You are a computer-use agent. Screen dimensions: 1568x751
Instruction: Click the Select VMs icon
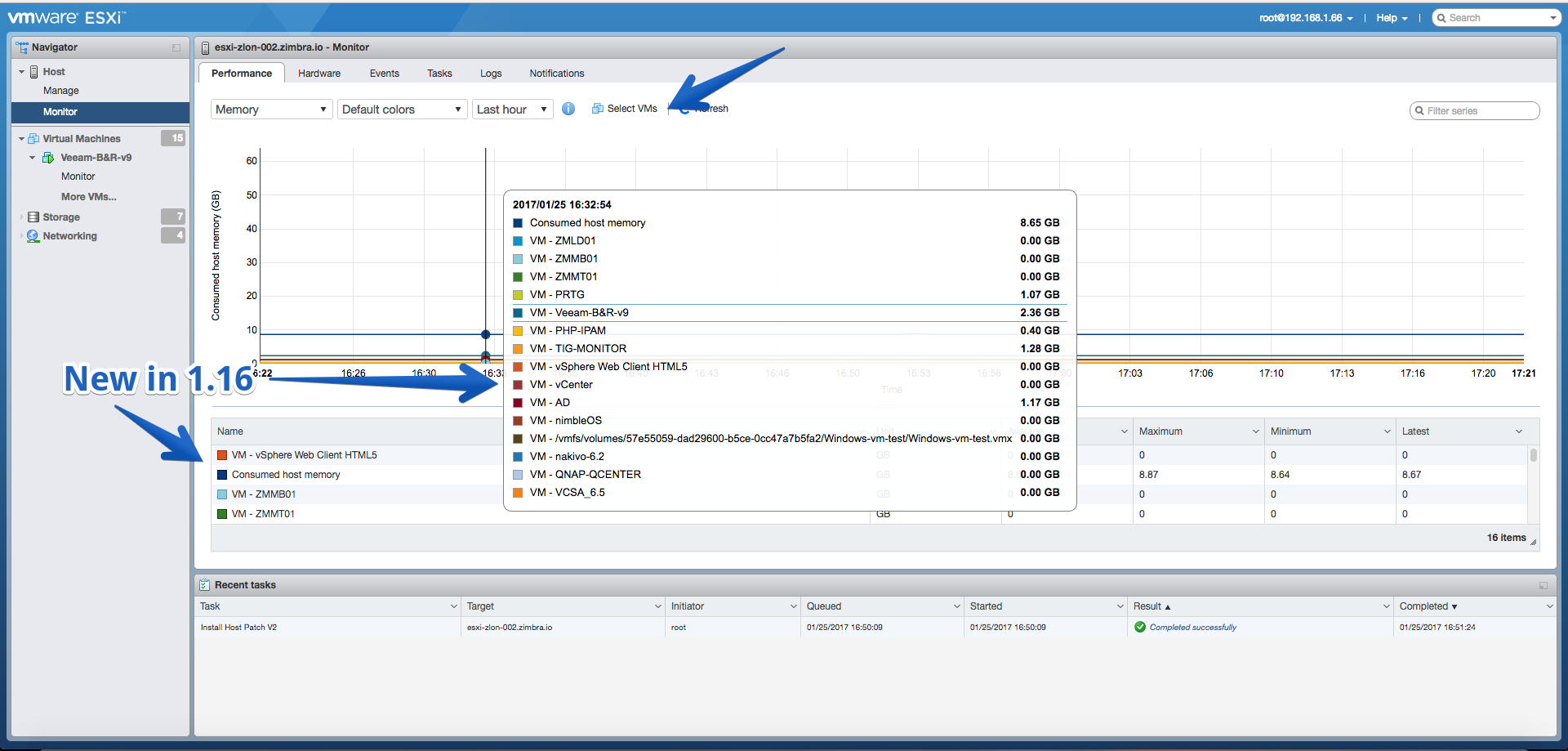pyautogui.click(x=598, y=109)
